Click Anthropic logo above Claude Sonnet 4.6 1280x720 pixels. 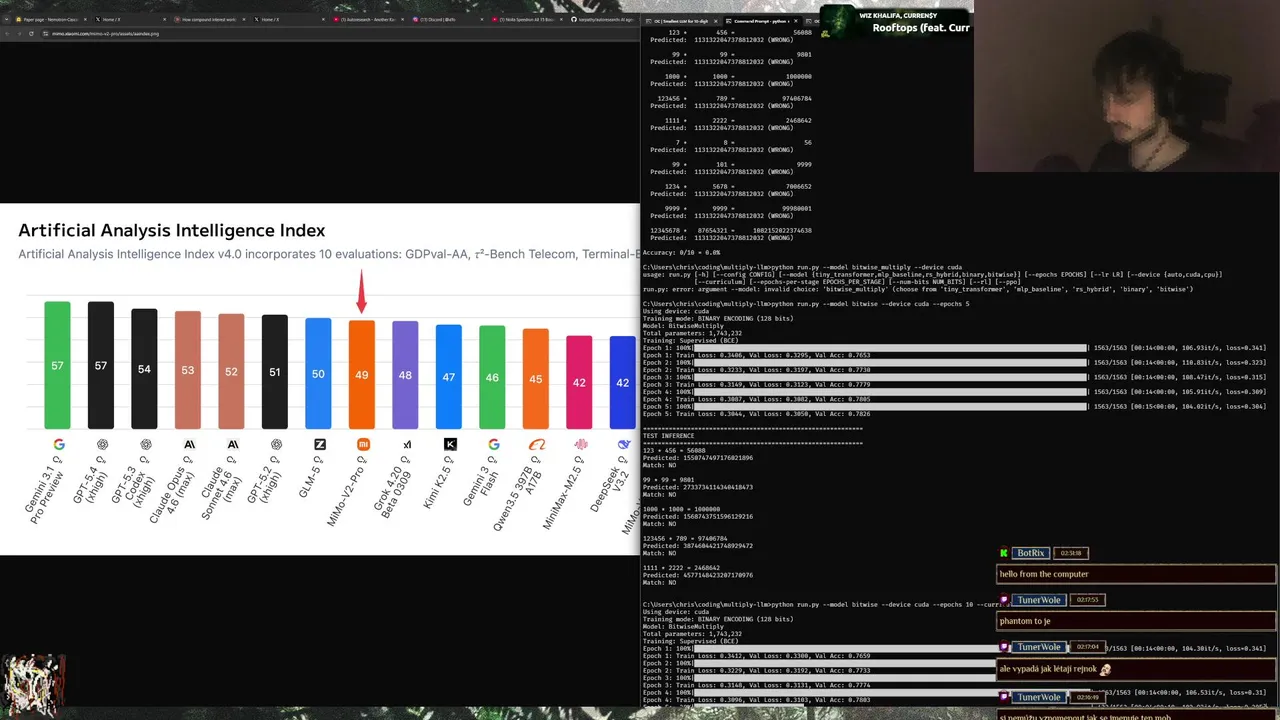(233, 444)
